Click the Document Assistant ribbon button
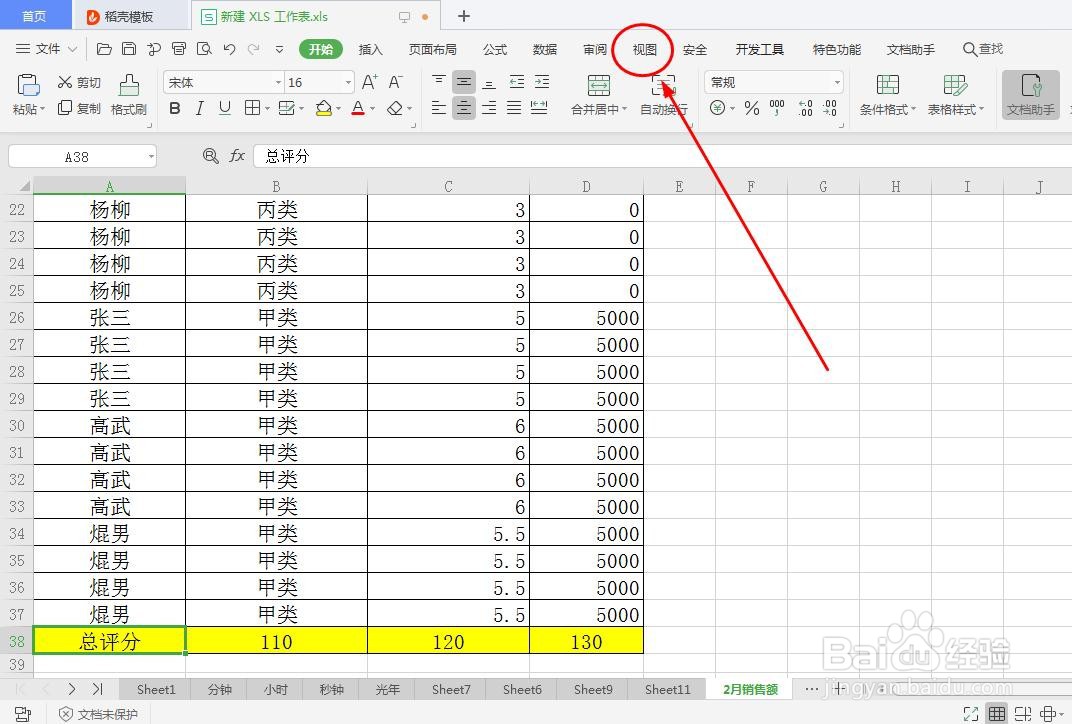 (1031, 94)
